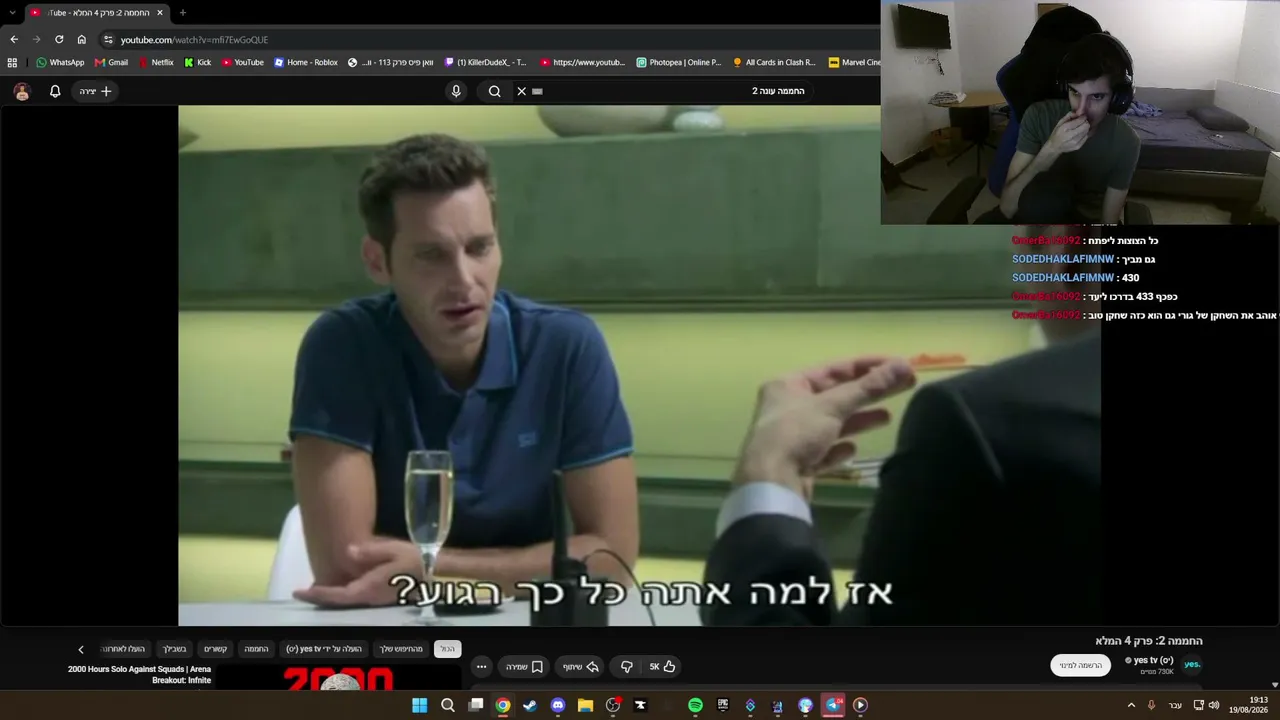Open the YouTube bookmark
The height and width of the screenshot is (720, 1280).
tap(242, 62)
